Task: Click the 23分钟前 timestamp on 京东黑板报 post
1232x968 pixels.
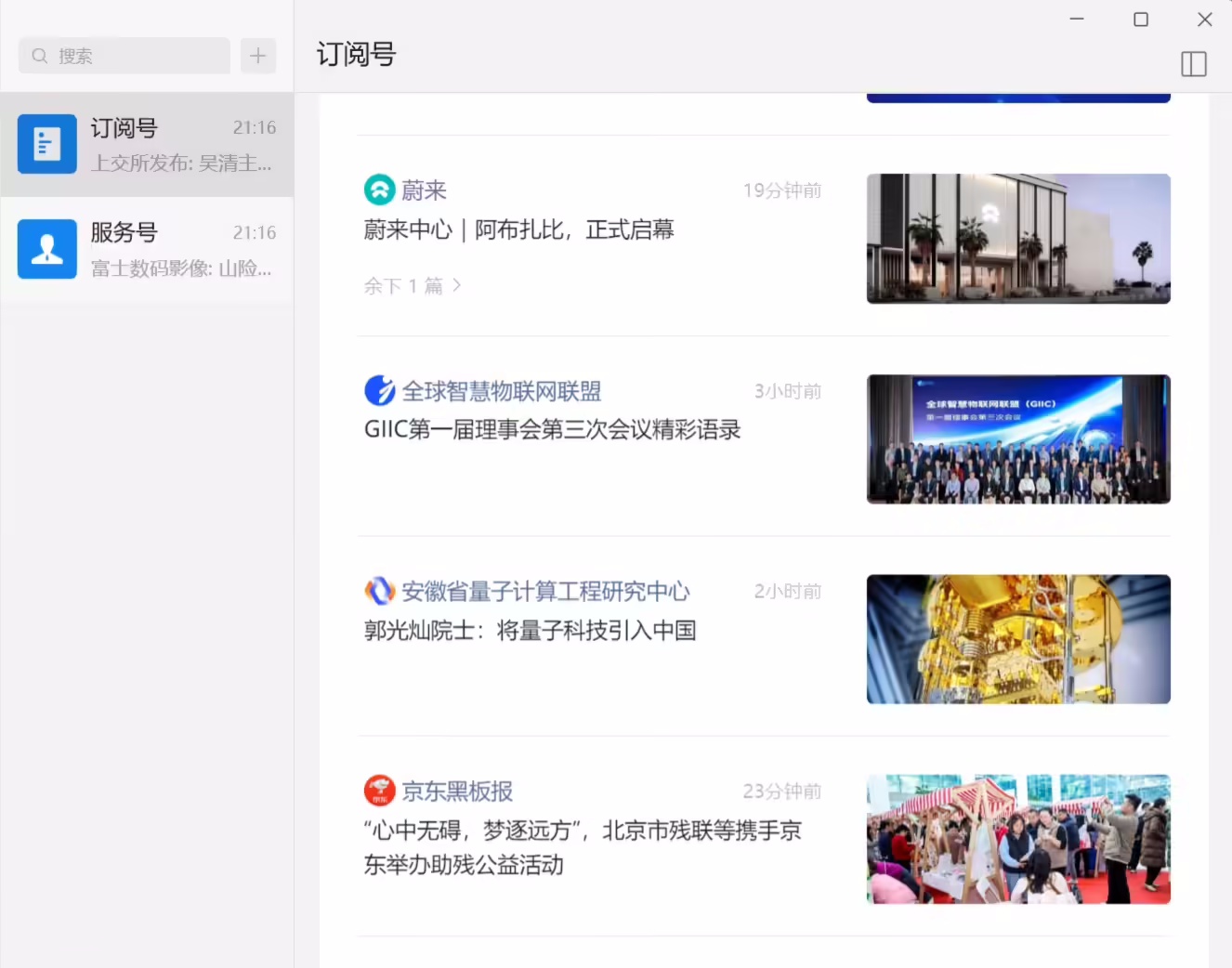Action: (x=782, y=791)
